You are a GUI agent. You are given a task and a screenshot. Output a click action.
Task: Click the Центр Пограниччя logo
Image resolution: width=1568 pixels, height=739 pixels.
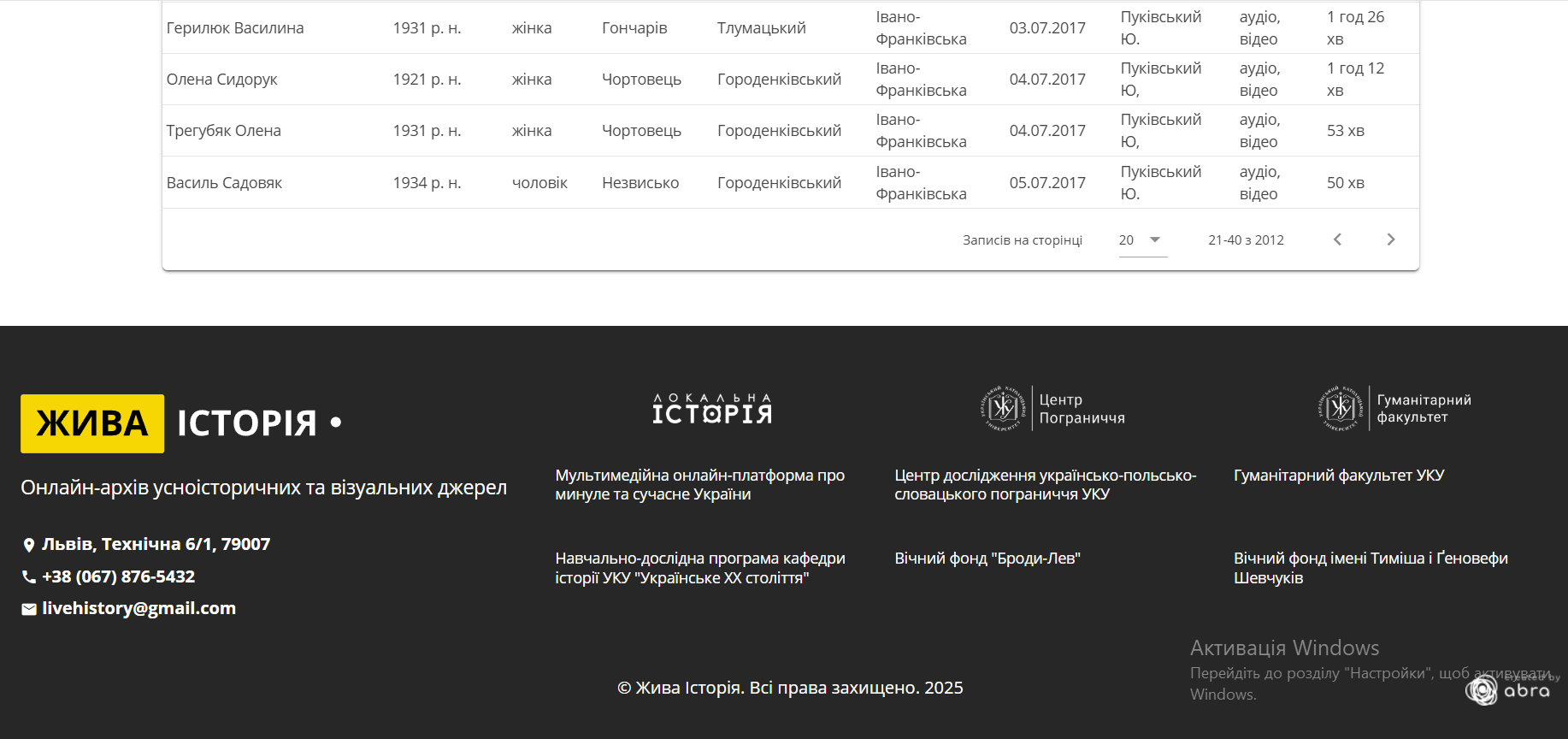click(x=1052, y=409)
